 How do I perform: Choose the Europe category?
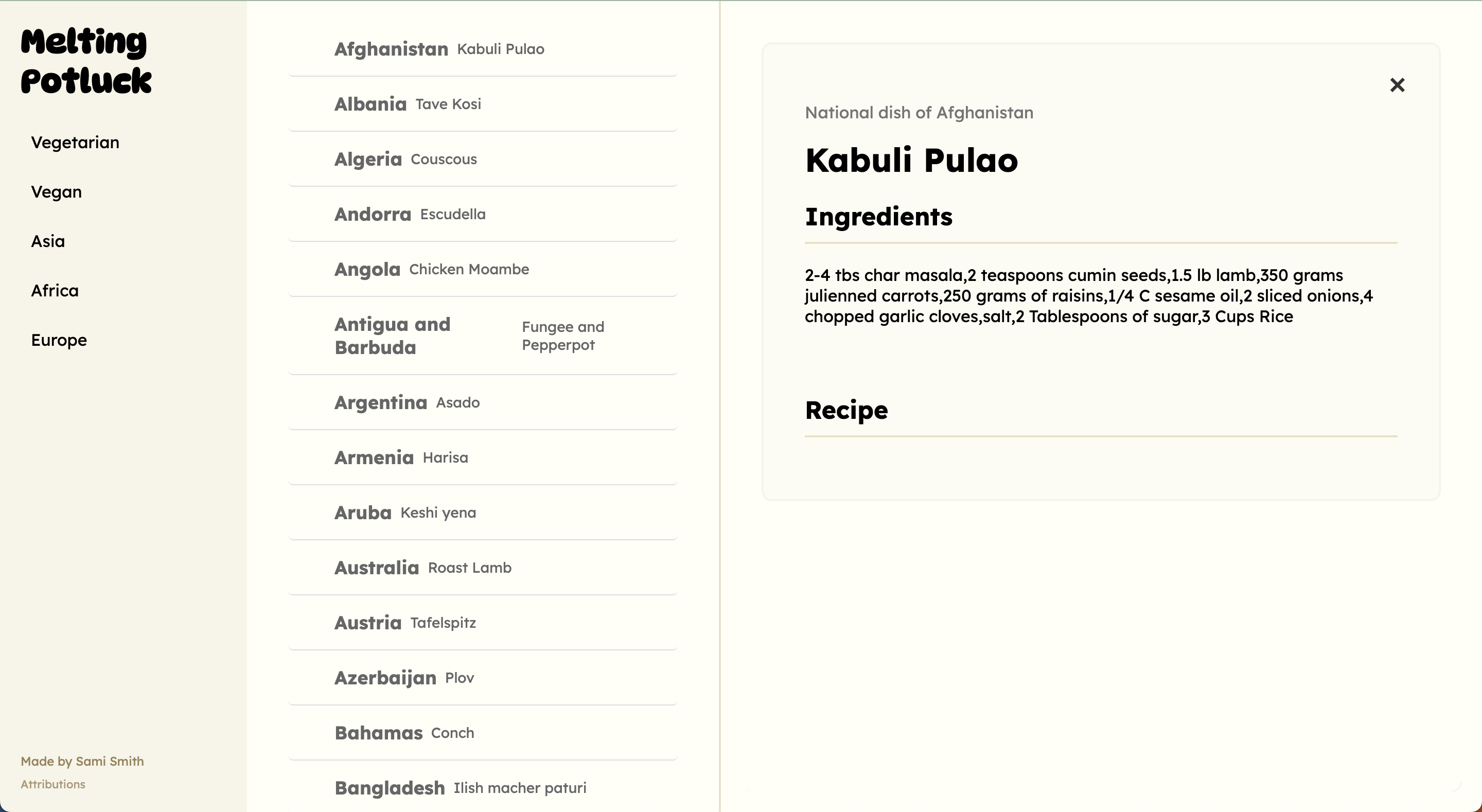point(59,341)
